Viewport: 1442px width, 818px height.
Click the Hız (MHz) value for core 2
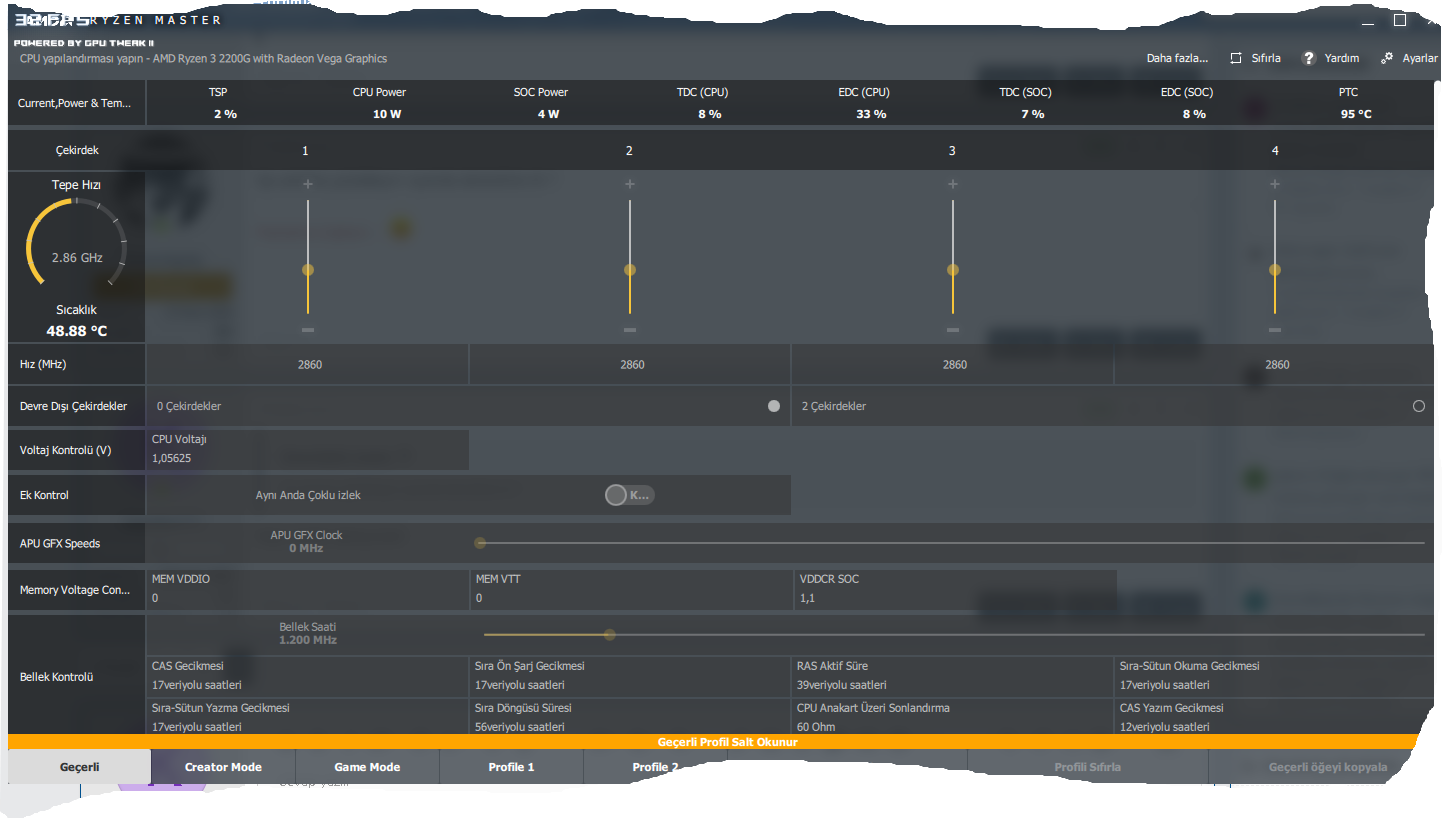632,365
